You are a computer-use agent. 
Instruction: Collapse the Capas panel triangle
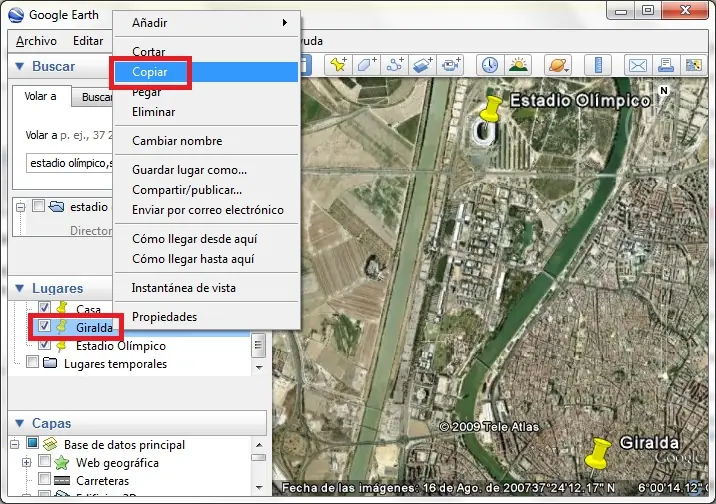[19, 423]
